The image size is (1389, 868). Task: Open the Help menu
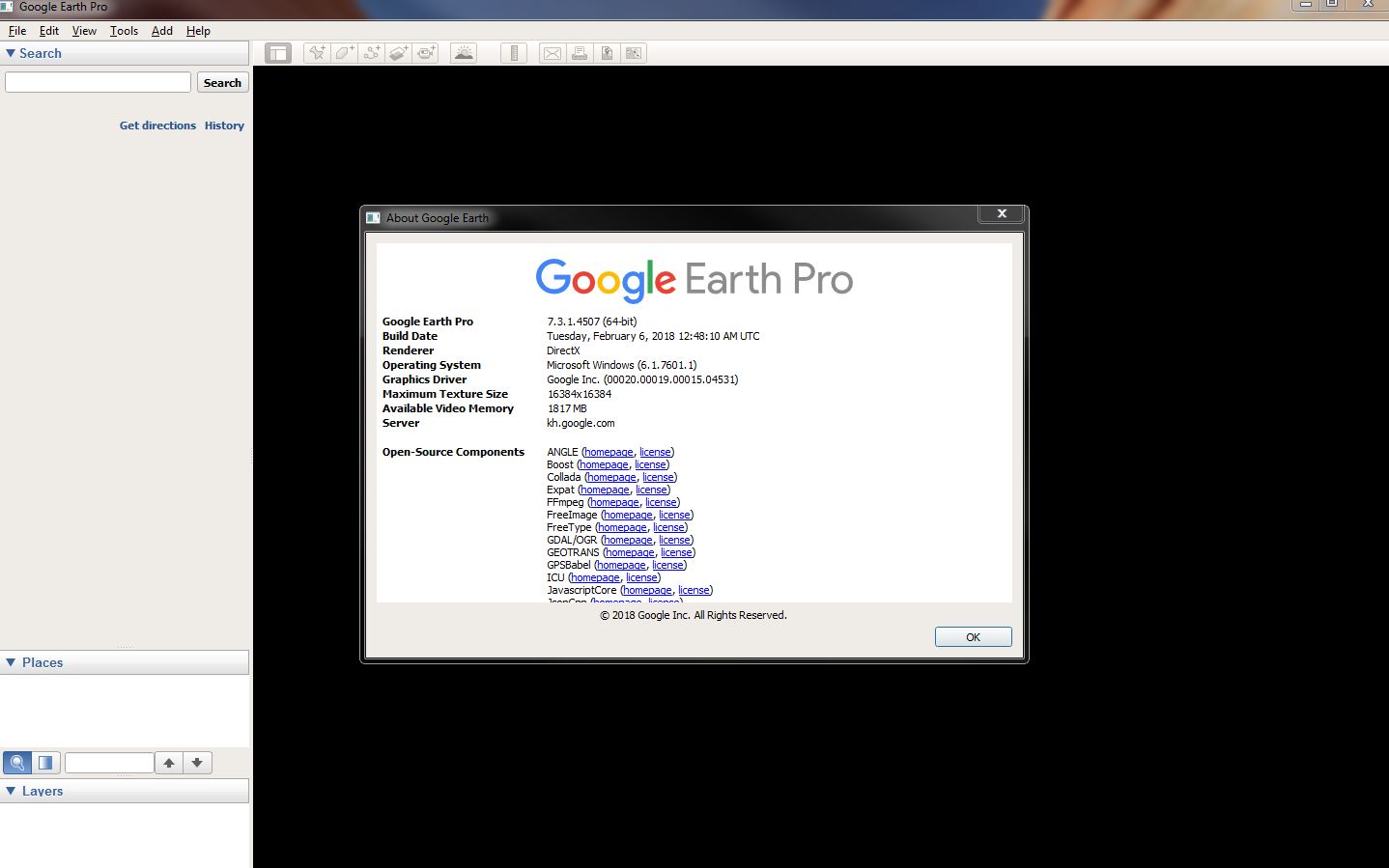click(x=198, y=31)
